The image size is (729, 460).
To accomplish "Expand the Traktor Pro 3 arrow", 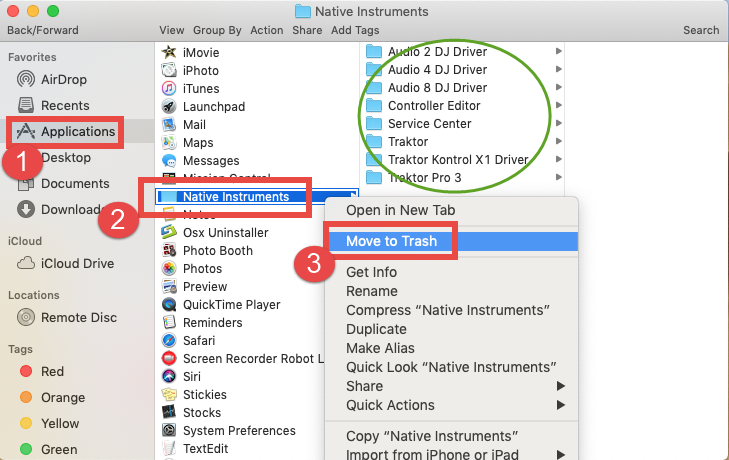I will point(559,177).
